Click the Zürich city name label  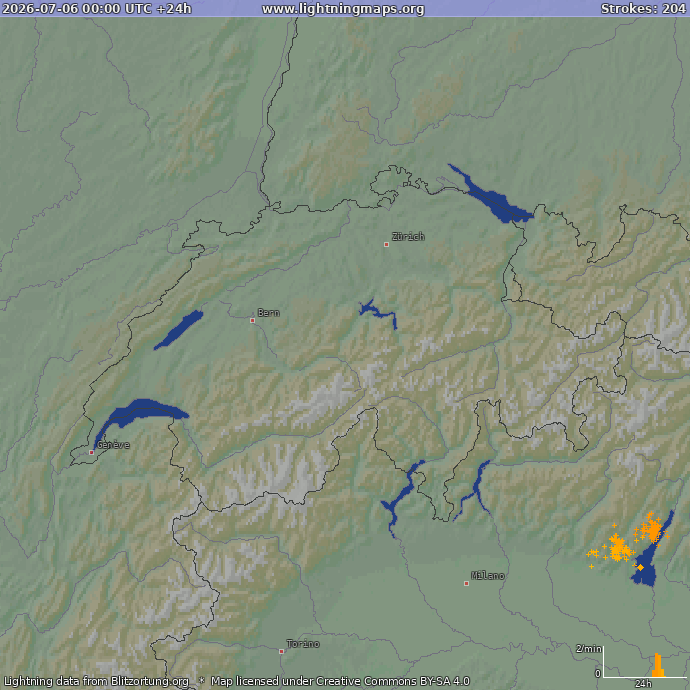(x=408, y=237)
